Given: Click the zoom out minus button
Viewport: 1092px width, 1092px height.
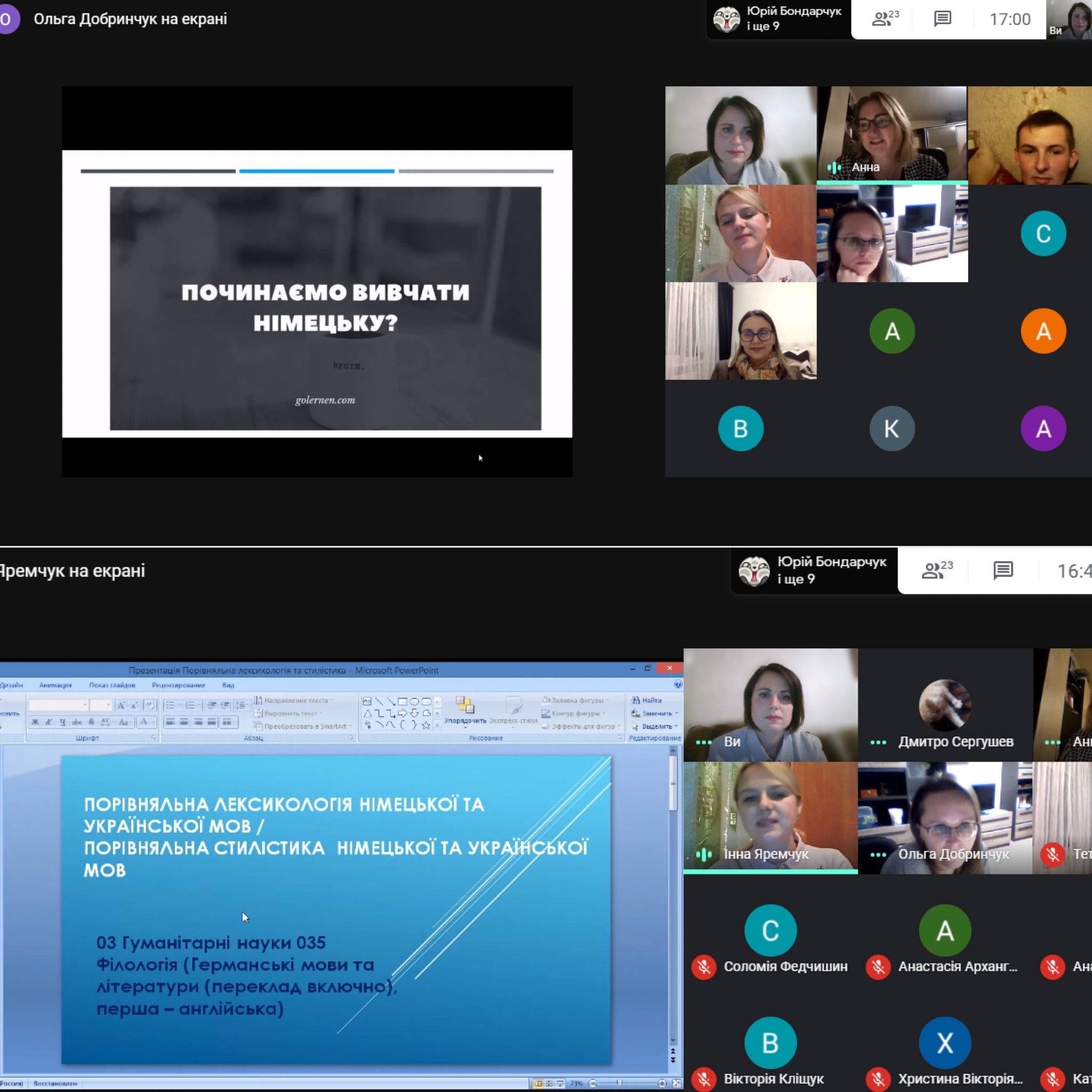Looking at the screenshot, I should click(593, 1083).
